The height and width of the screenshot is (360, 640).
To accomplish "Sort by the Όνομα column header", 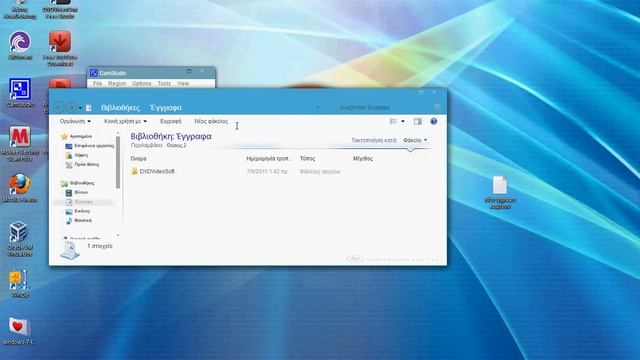I will coord(138,158).
